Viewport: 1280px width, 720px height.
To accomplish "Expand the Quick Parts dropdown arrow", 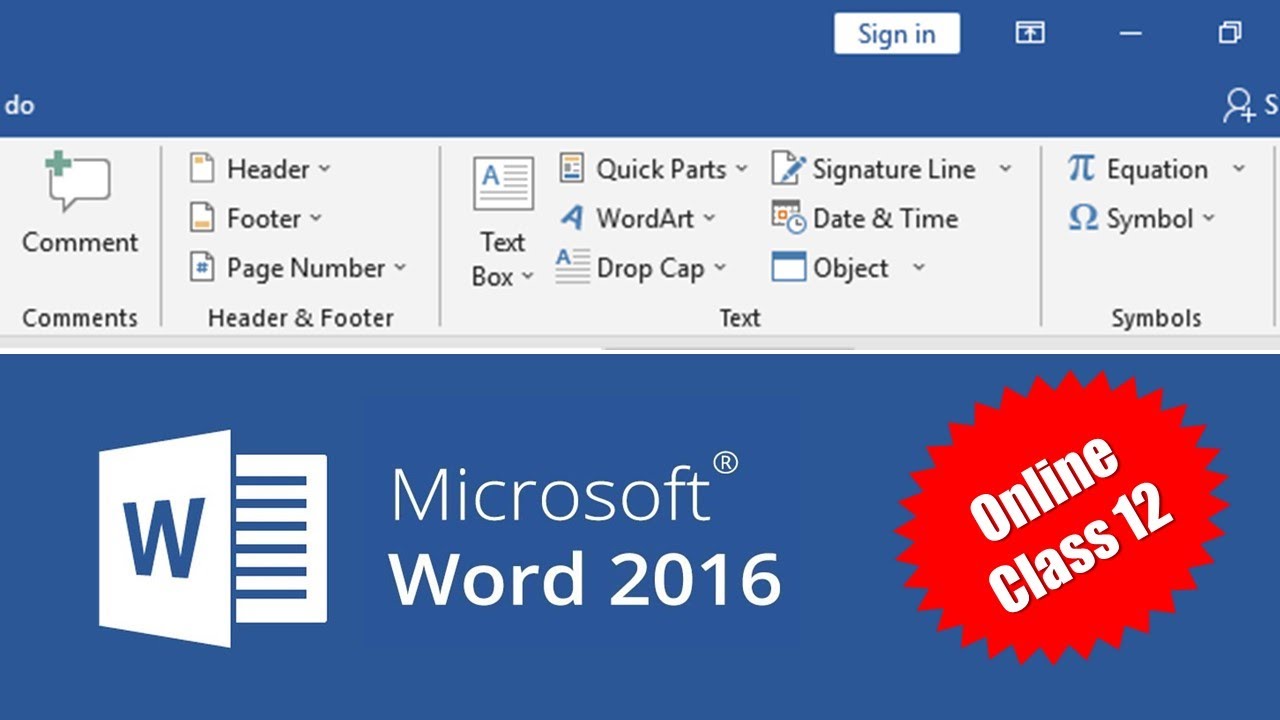I will (741, 169).
